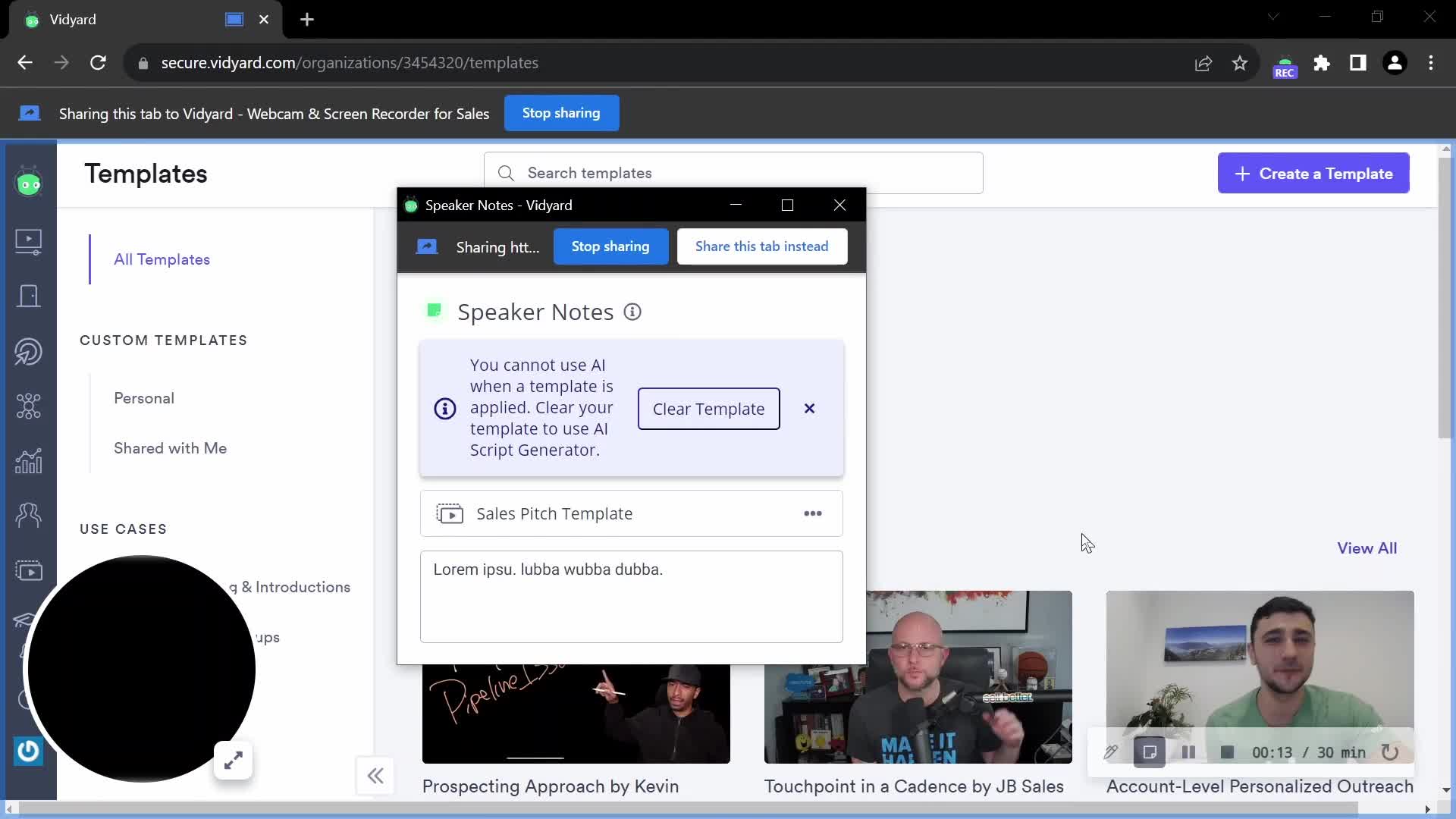Expand the webcam bubble with the arrows icon
The image size is (1456, 819).
[233, 759]
